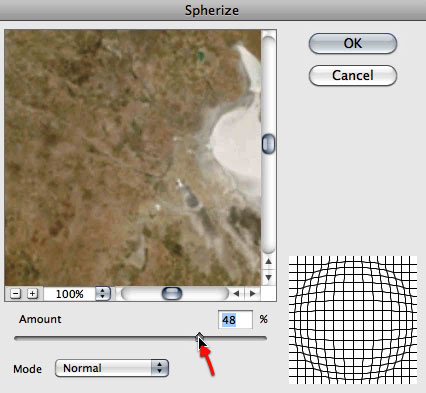Click the preview horizontal scrollbar thumb
The image size is (426, 393).
pos(172,294)
